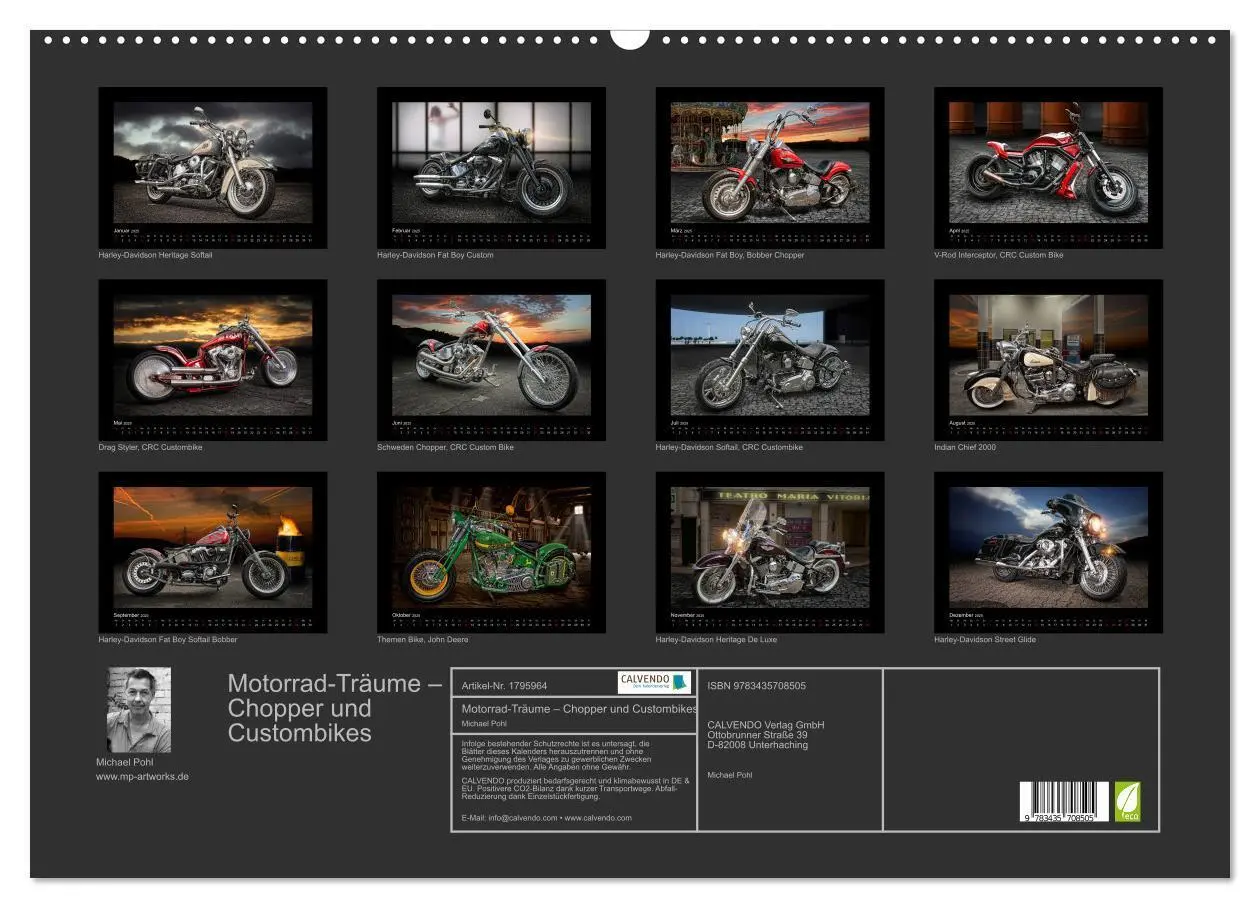The image size is (1260, 908).
Task: Click the title line inside the info box
Action: click(579, 709)
